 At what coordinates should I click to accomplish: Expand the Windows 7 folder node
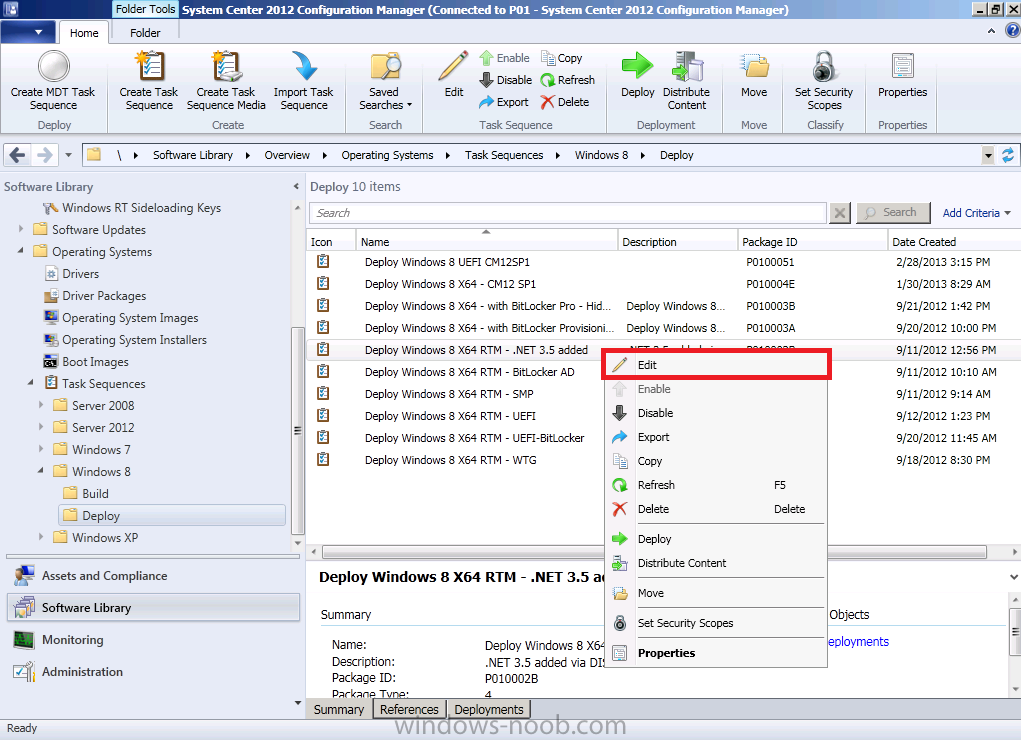(41, 449)
